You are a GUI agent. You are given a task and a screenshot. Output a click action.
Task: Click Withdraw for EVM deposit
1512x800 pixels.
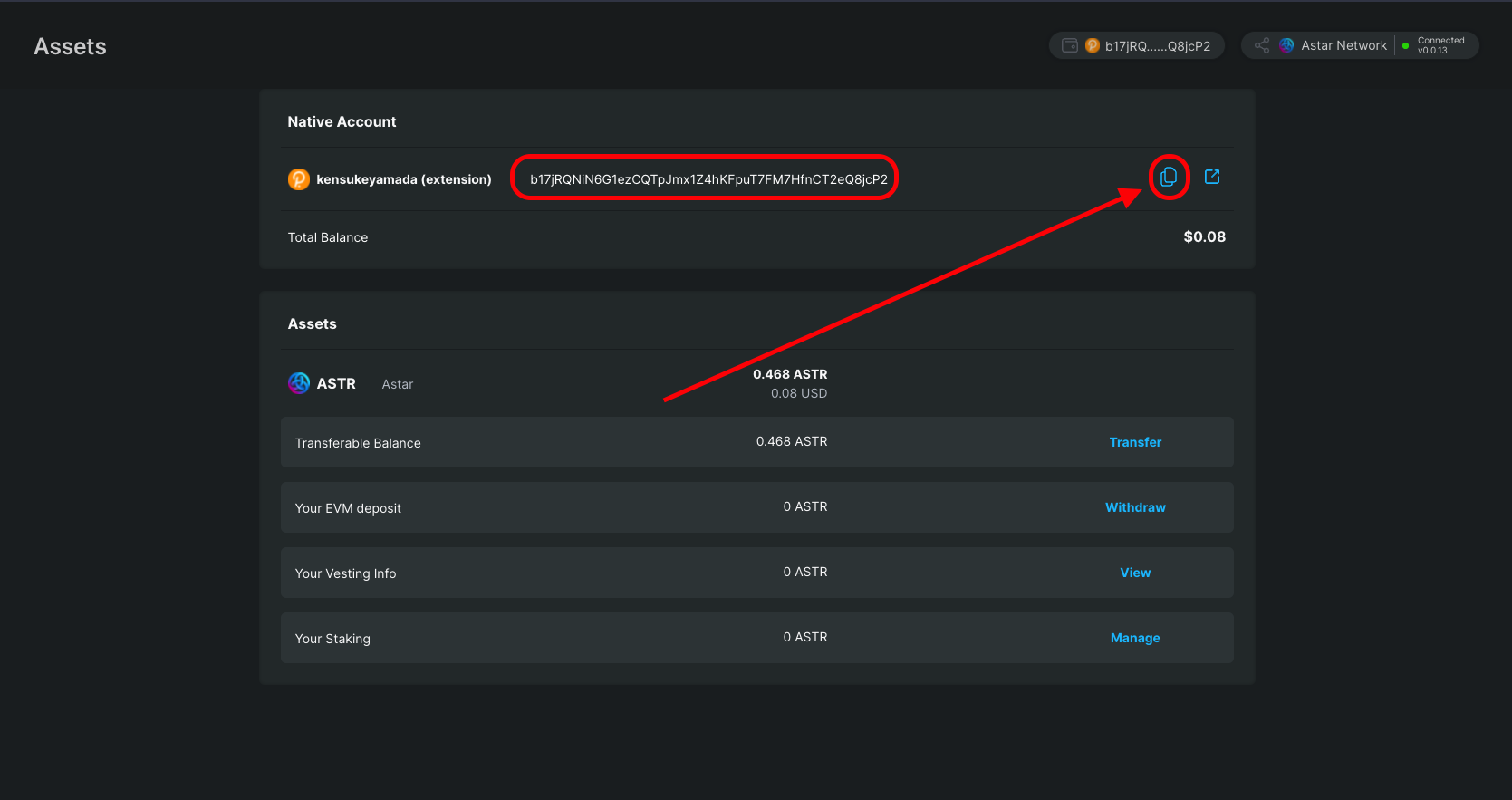click(x=1135, y=507)
